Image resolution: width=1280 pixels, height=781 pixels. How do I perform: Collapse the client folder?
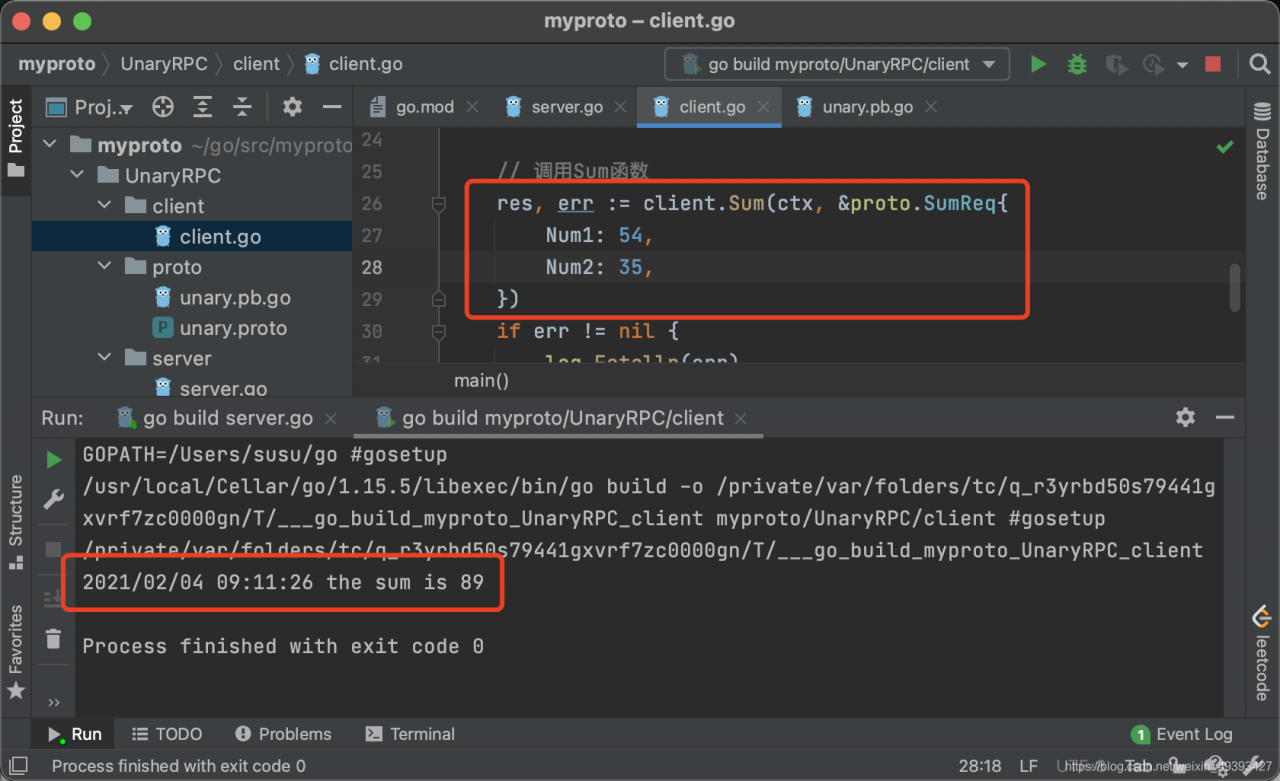coord(105,206)
